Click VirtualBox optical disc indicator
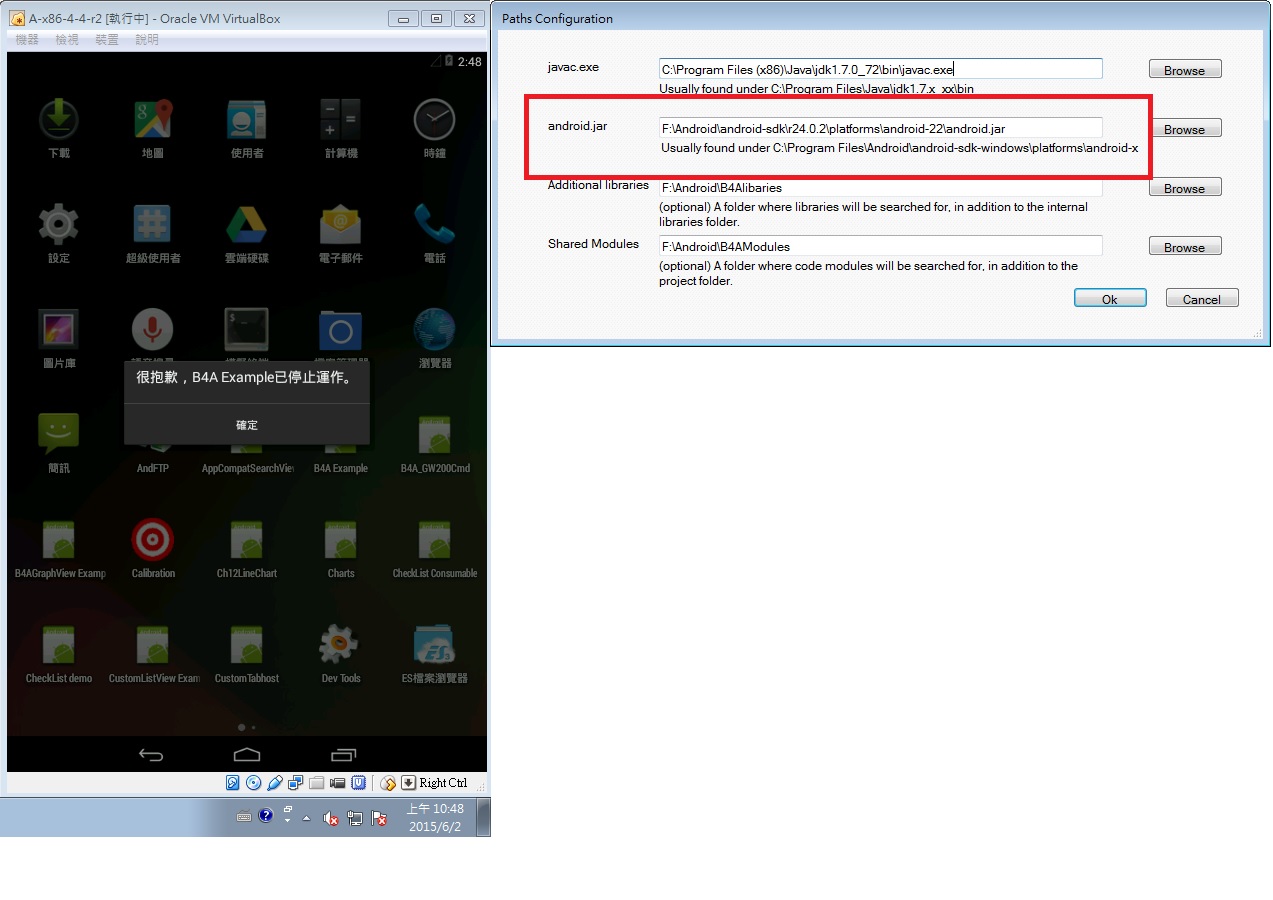The width and height of the screenshot is (1273, 900). [253, 783]
